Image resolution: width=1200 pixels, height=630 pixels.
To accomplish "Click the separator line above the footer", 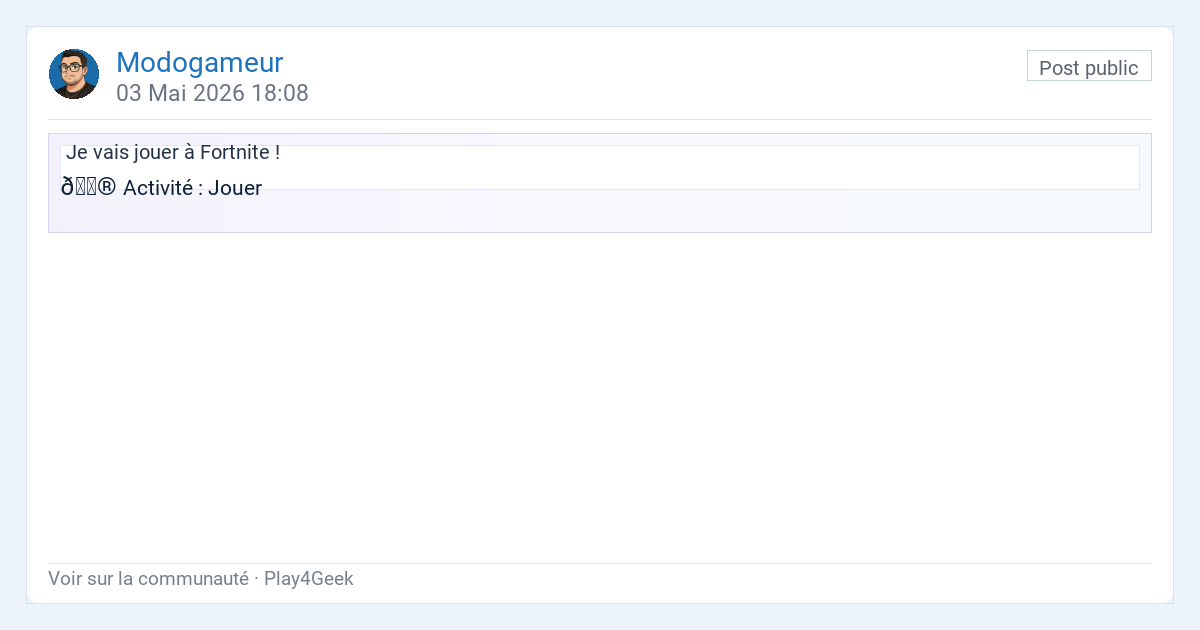I will [600, 563].
